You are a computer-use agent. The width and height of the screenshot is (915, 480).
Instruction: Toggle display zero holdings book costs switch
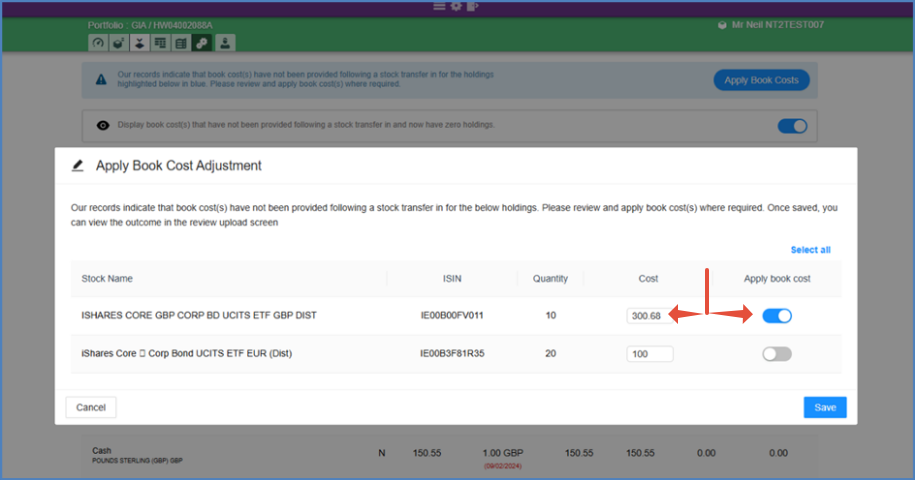(x=792, y=126)
